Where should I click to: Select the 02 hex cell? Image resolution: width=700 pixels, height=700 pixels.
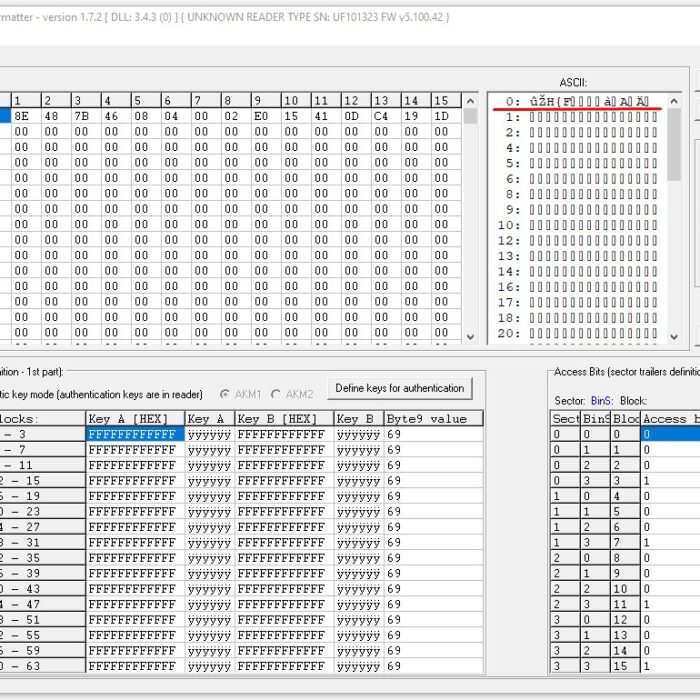236,116
